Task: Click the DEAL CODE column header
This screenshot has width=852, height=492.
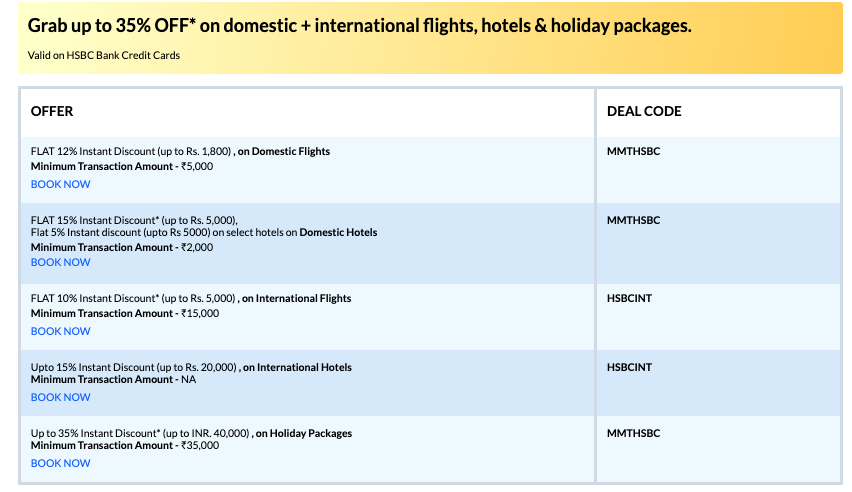Action: pyautogui.click(x=644, y=111)
